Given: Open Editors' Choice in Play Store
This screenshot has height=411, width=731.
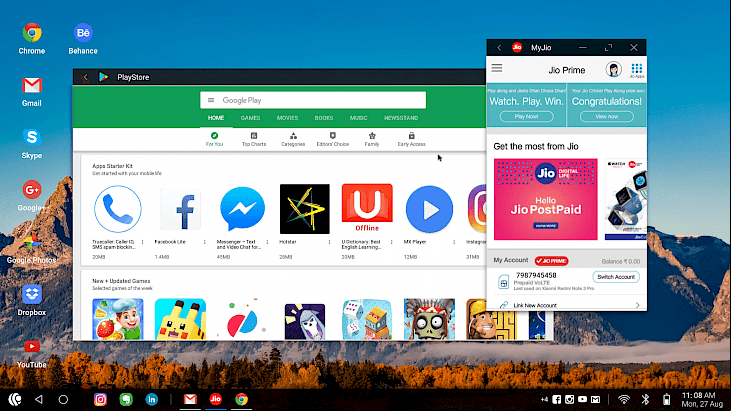Looking at the screenshot, I should coord(332,139).
